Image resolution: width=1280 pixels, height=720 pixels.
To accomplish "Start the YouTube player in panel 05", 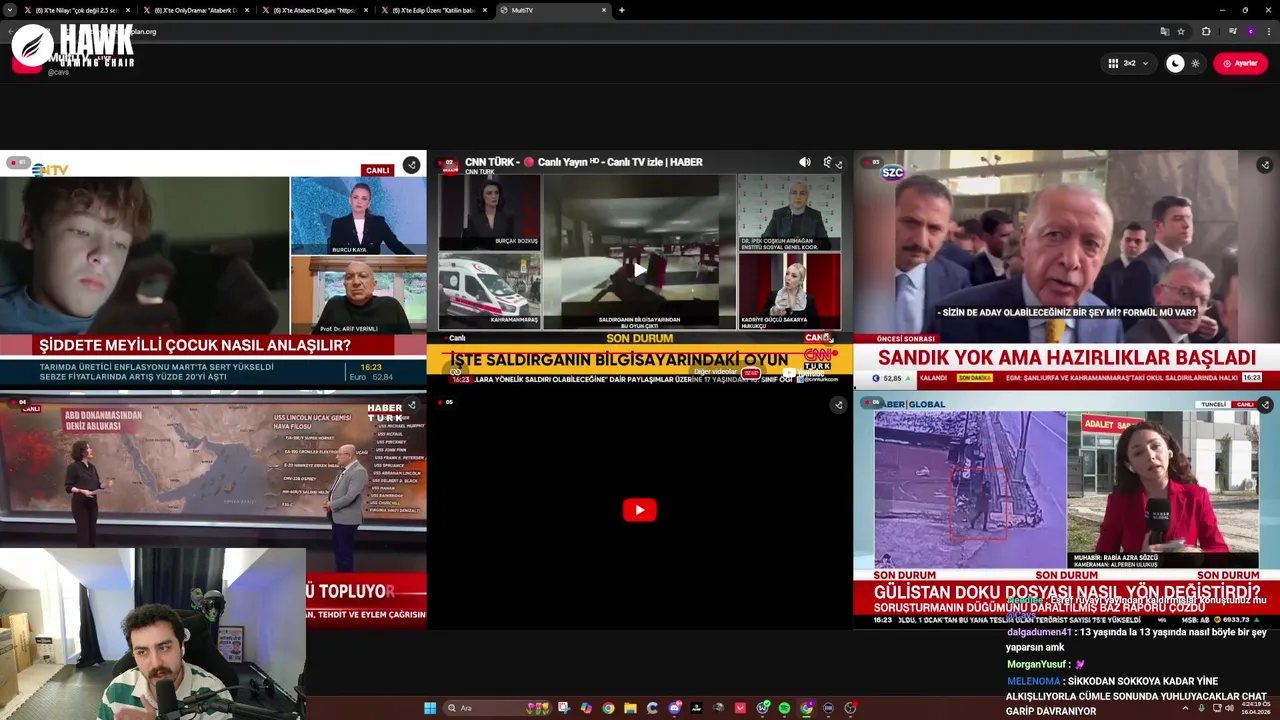I will click(x=640, y=510).
